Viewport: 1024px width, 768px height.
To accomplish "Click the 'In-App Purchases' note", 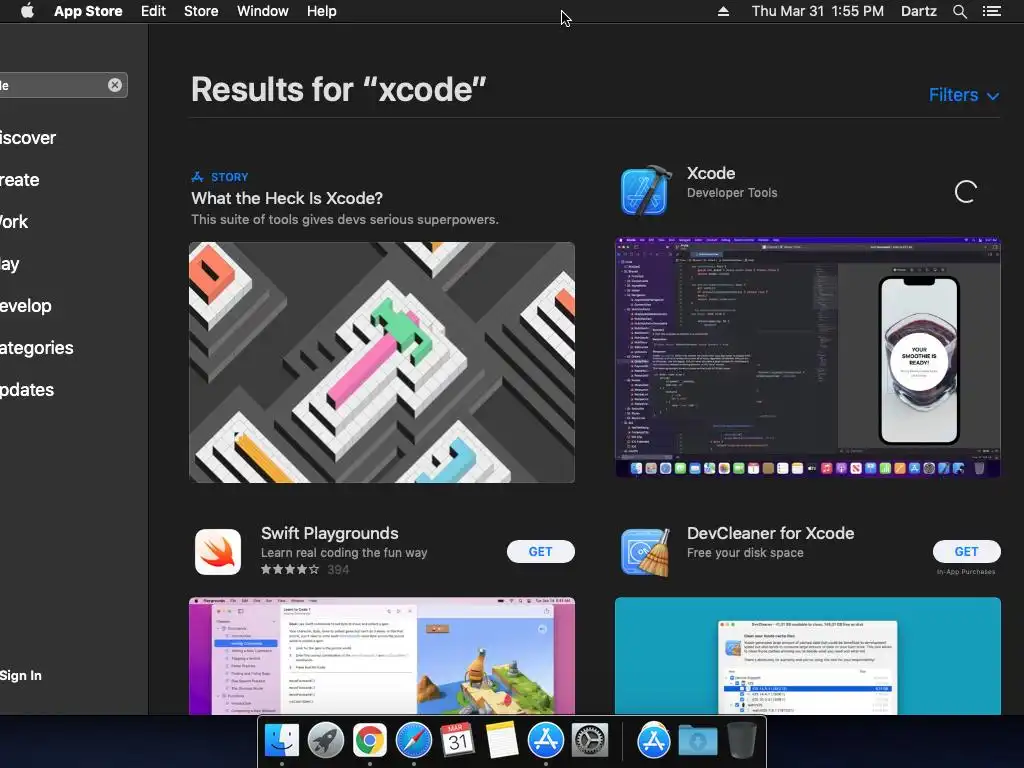I will click(x=966, y=572).
